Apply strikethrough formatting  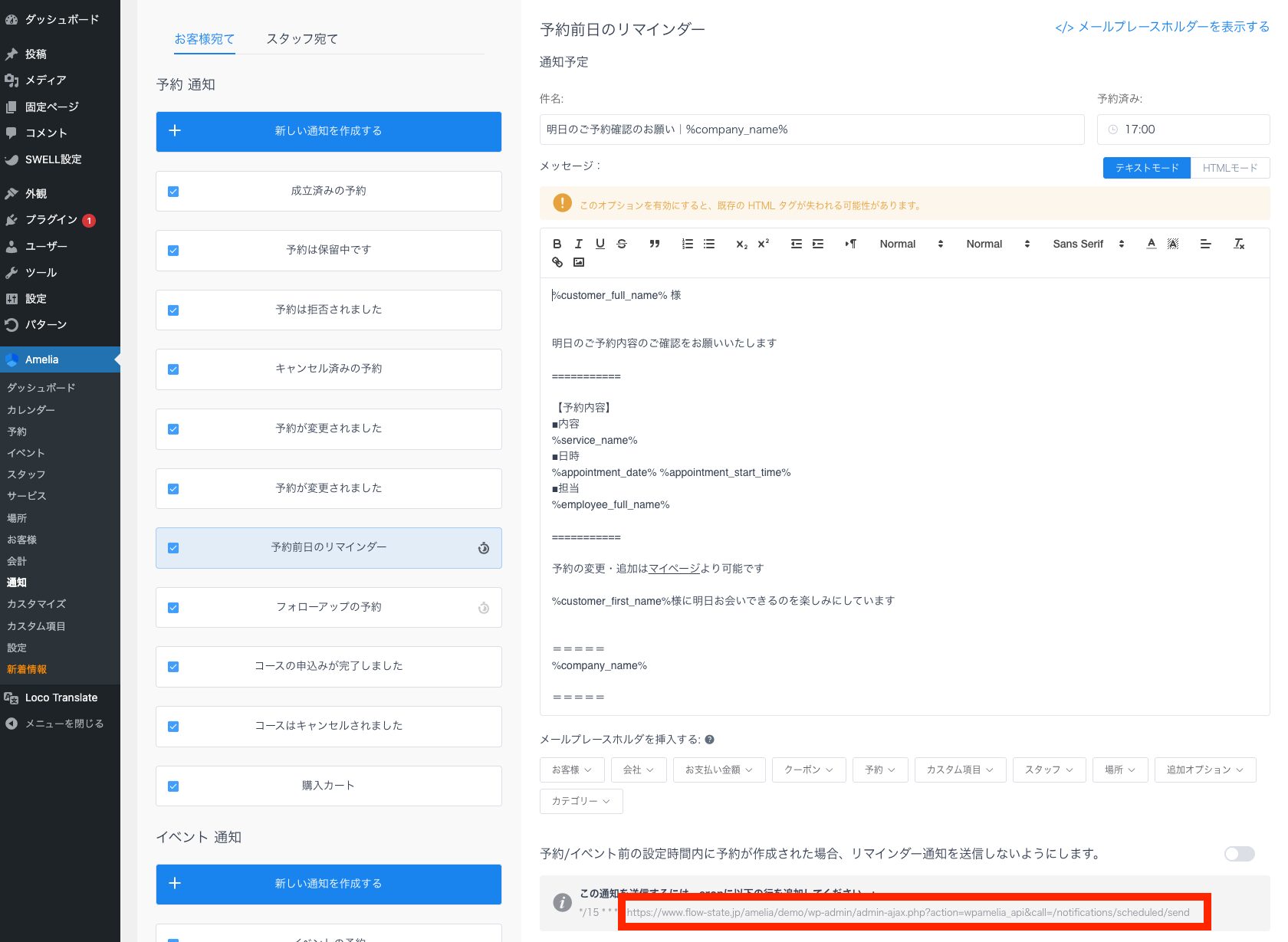click(x=622, y=244)
